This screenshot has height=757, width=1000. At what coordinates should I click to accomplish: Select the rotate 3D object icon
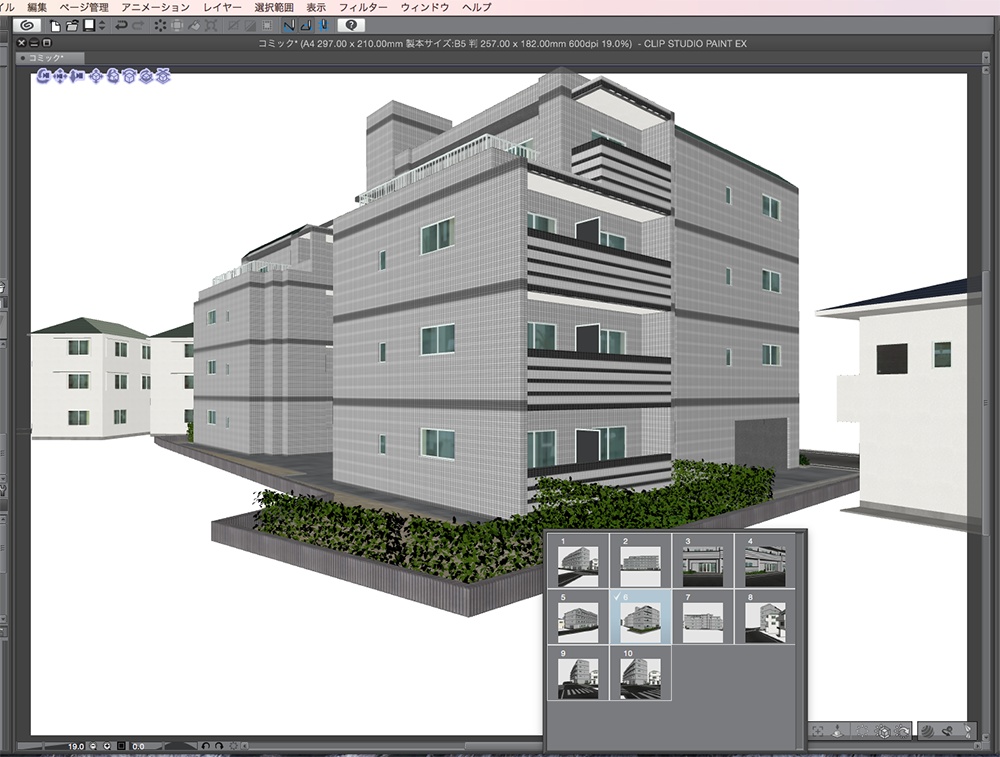point(114,77)
